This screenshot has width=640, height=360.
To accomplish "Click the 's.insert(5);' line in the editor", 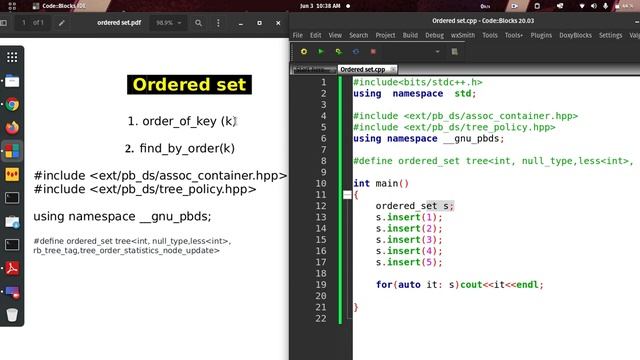I will [x=409, y=262].
